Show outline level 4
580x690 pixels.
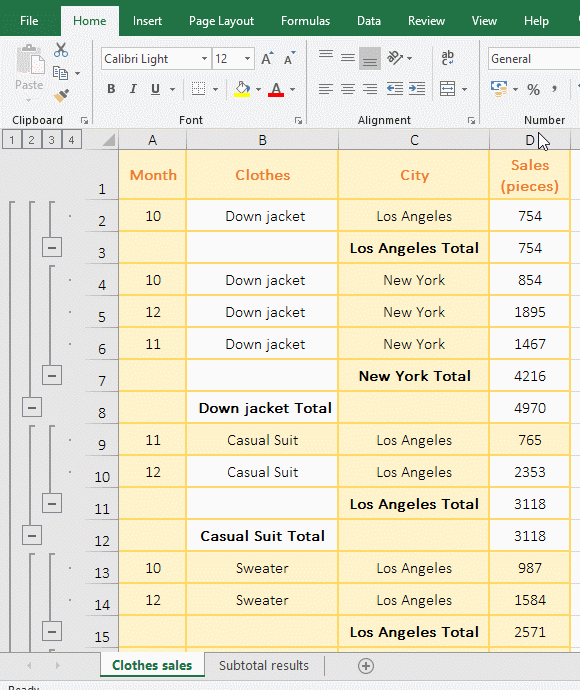tap(71, 140)
